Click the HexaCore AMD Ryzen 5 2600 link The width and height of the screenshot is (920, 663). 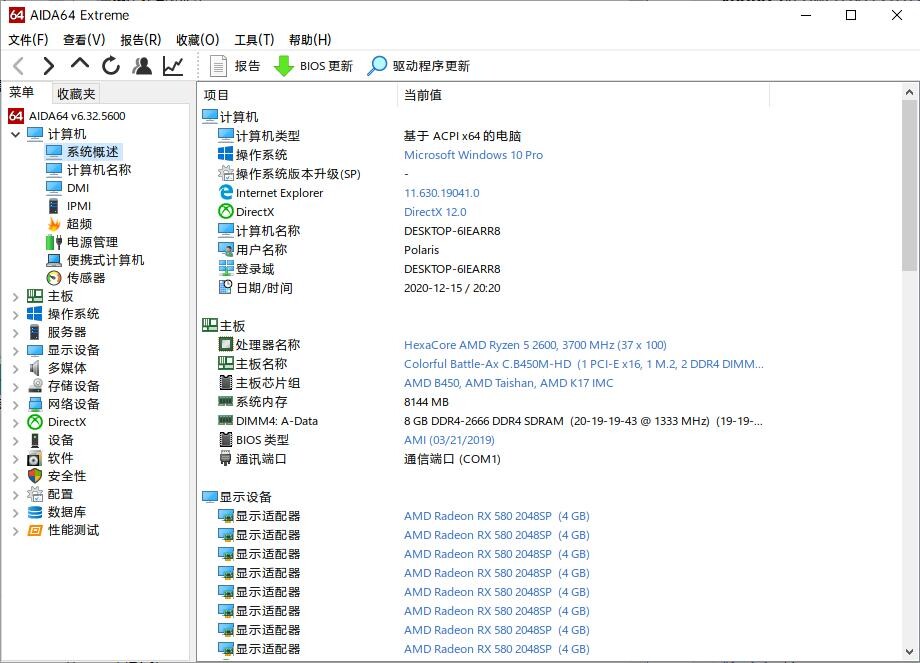pos(534,345)
